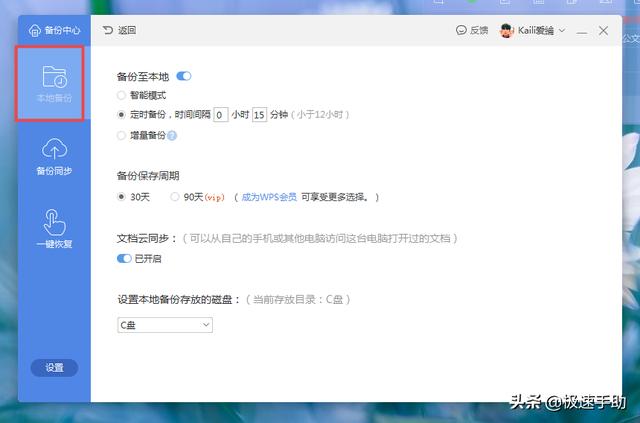
Task: Click the 备份保存周期 heading text
Action: (x=148, y=176)
